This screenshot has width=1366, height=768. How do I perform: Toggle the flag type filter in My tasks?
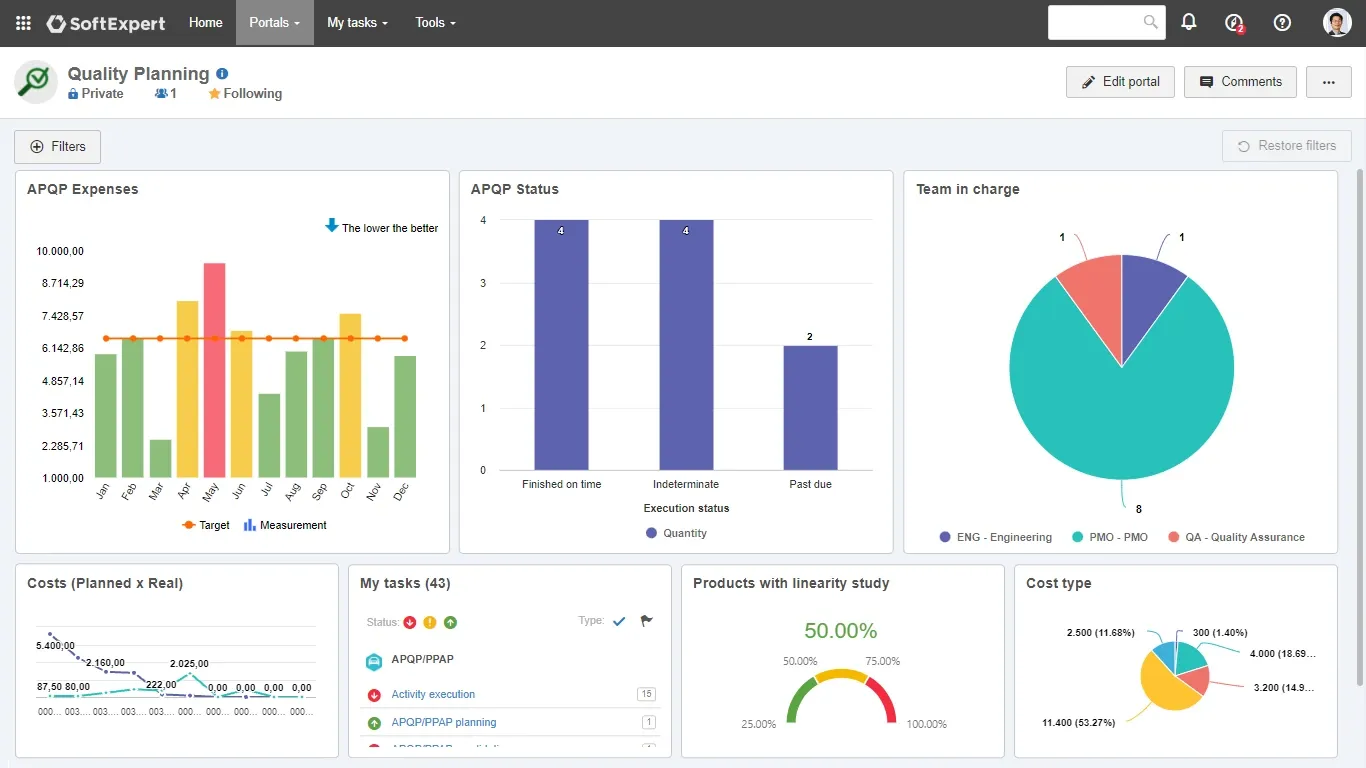click(x=646, y=621)
